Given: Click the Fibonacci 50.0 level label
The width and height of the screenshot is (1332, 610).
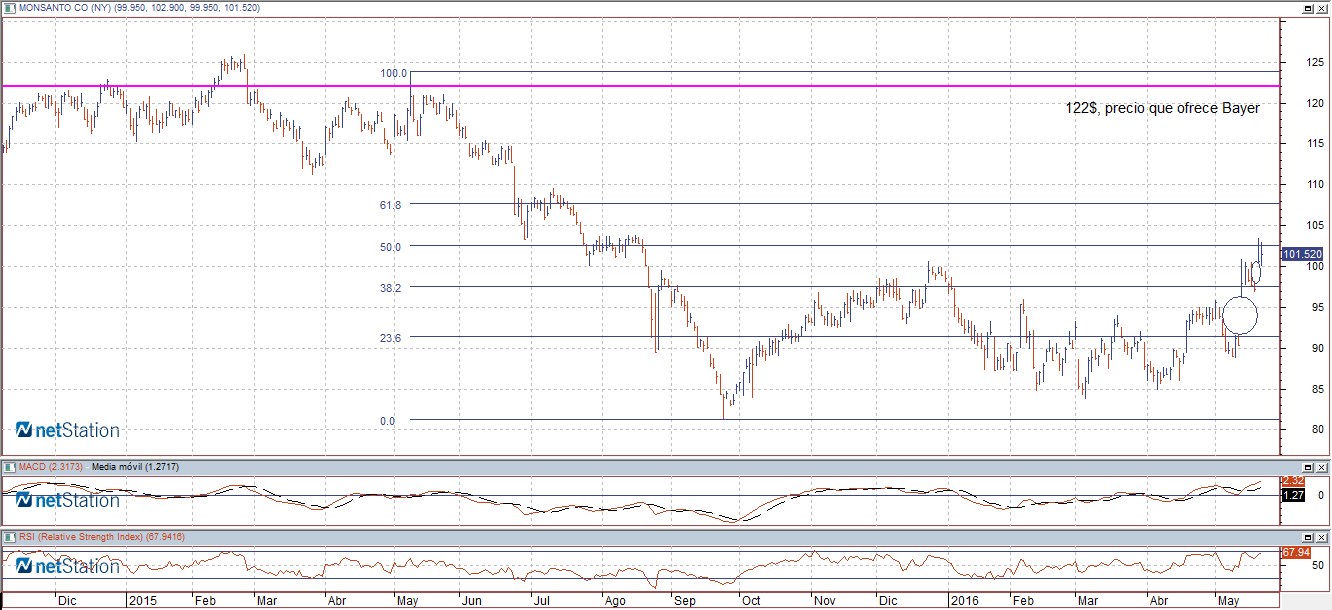Looking at the screenshot, I should pyautogui.click(x=390, y=246).
